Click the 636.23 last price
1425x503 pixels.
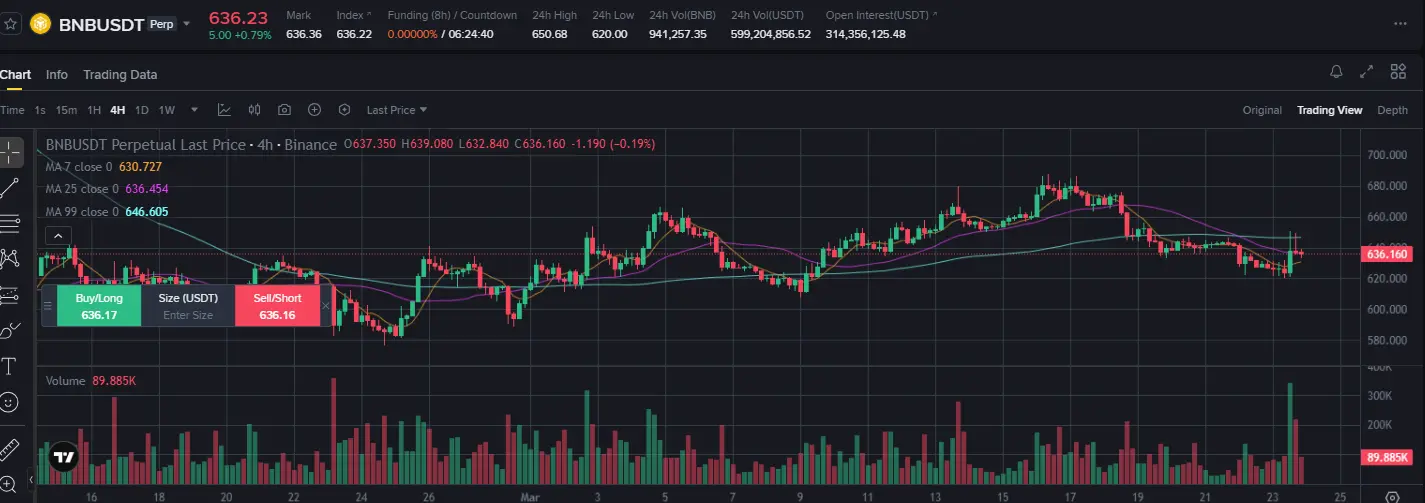(238, 17)
